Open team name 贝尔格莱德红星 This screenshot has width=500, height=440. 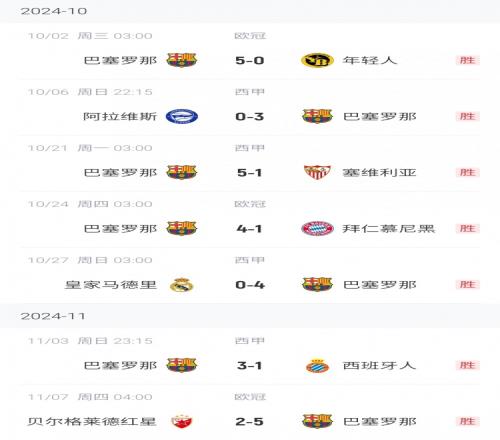click(x=92, y=421)
